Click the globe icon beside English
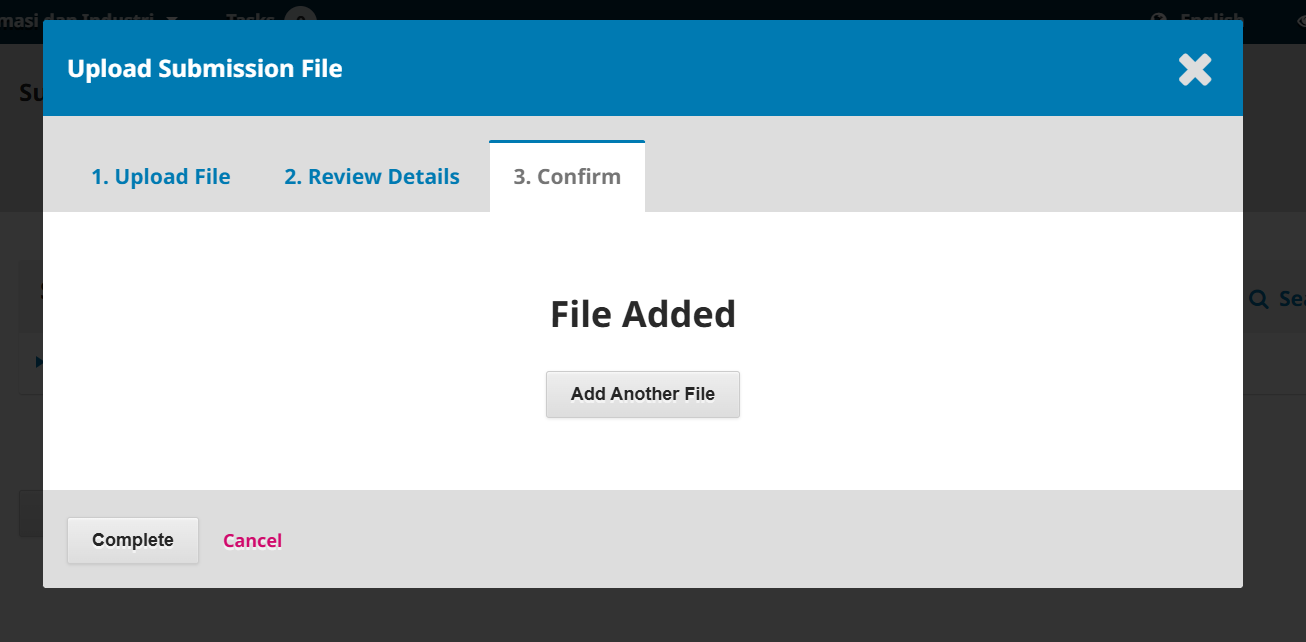The image size is (1306, 642). pyautogui.click(x=1160, y=17)
